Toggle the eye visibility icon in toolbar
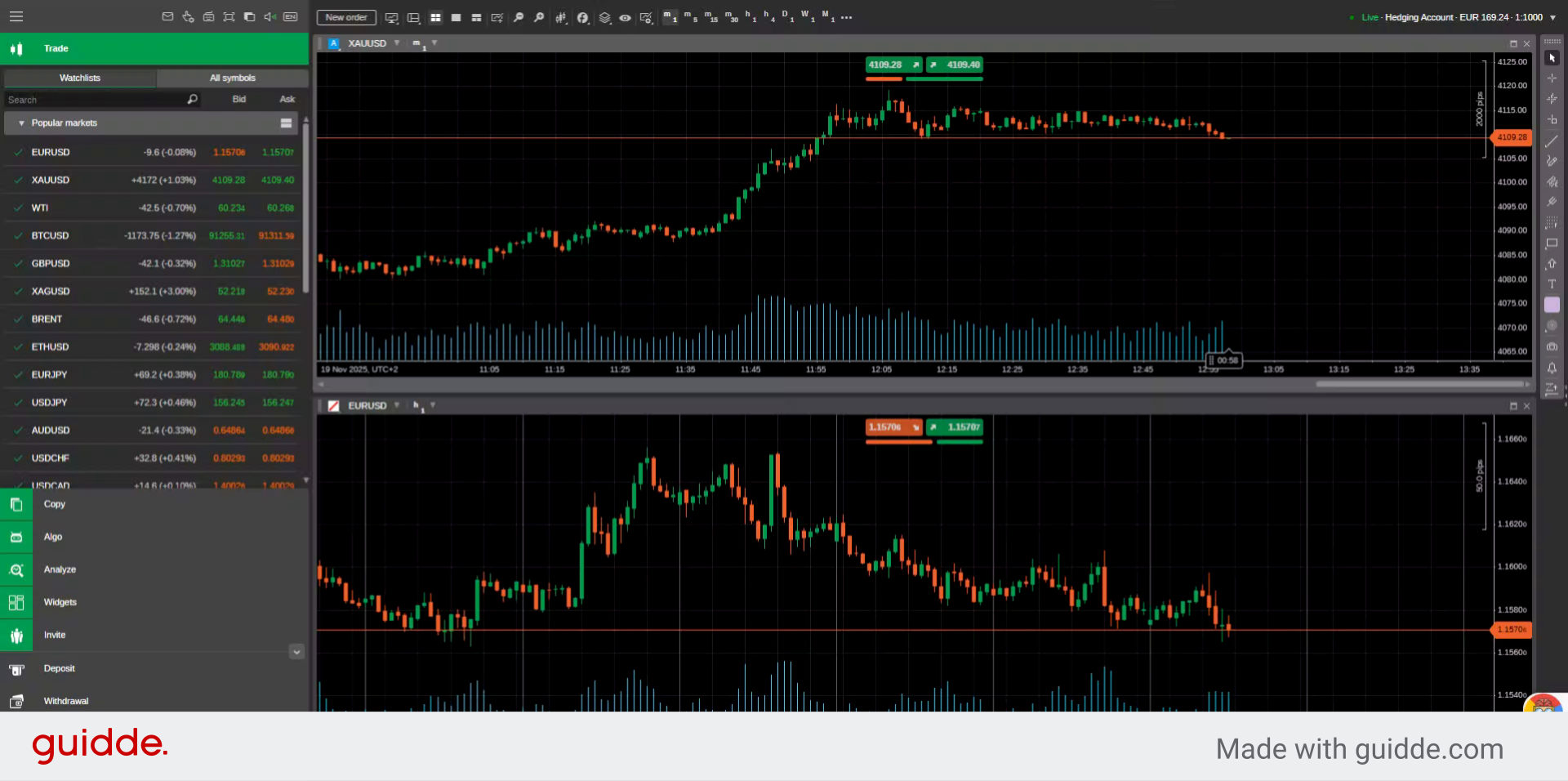Viewport: 1568px width, 781px height. [x=625, y=18]
